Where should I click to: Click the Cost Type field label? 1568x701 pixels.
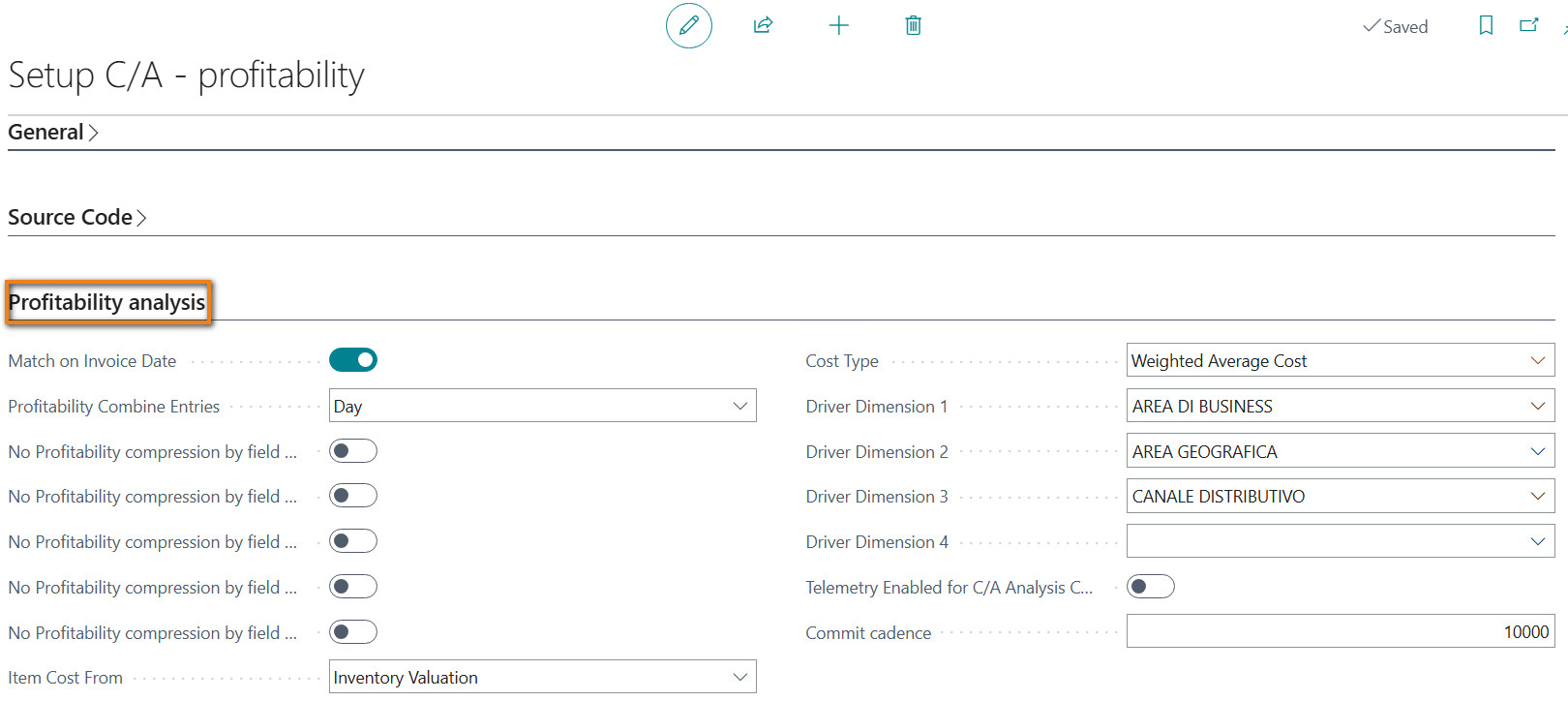pyautogui.click(x=842, y=361)
